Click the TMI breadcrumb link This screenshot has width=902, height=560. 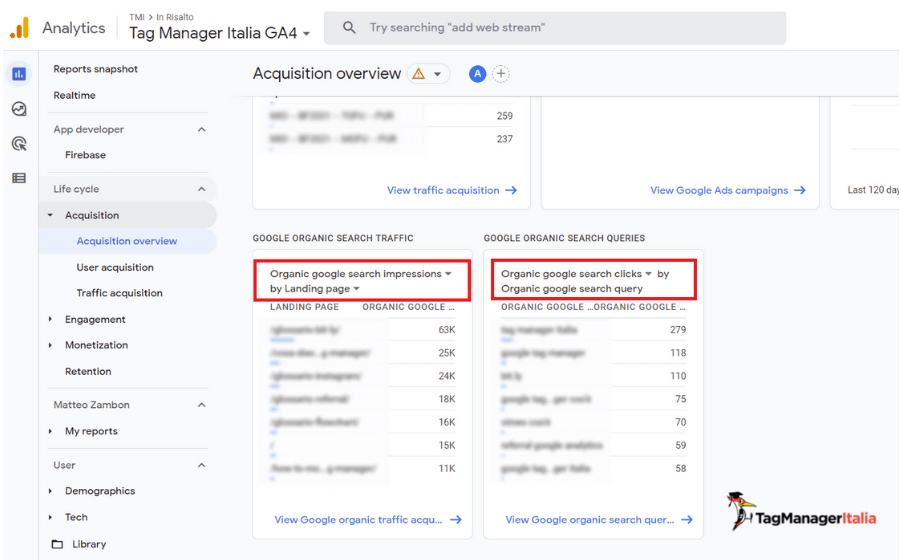(137, 17)
